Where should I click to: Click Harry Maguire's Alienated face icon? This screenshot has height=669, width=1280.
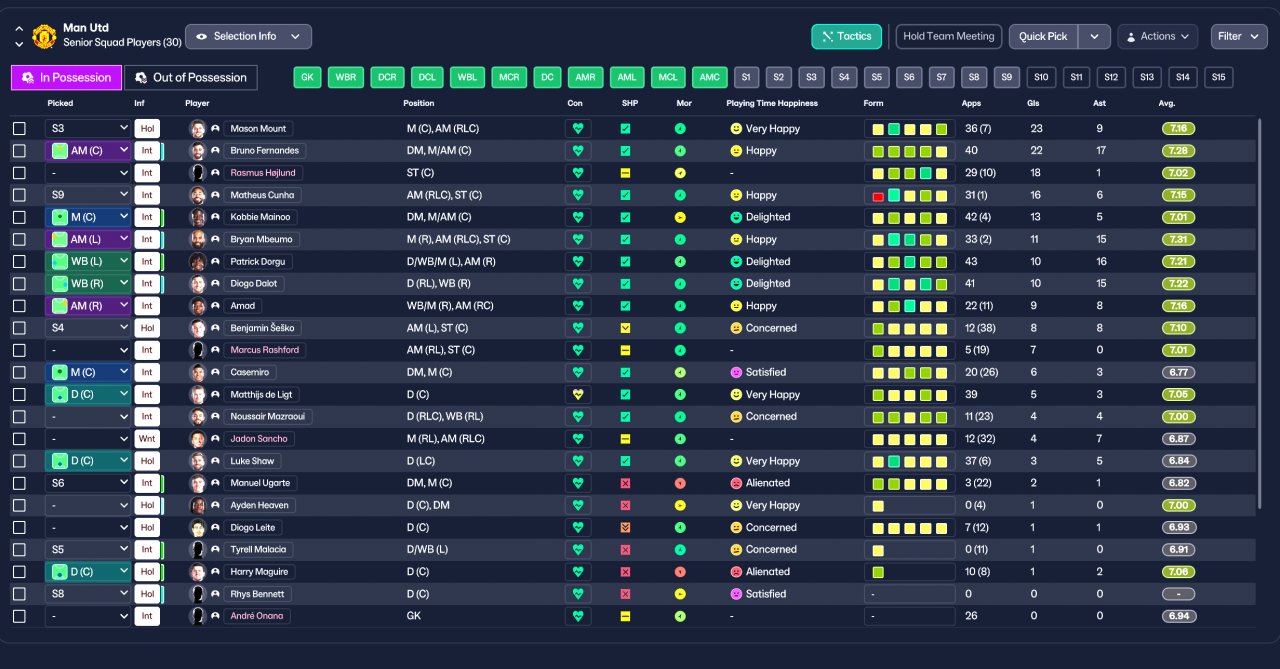(x=736, y=572)
